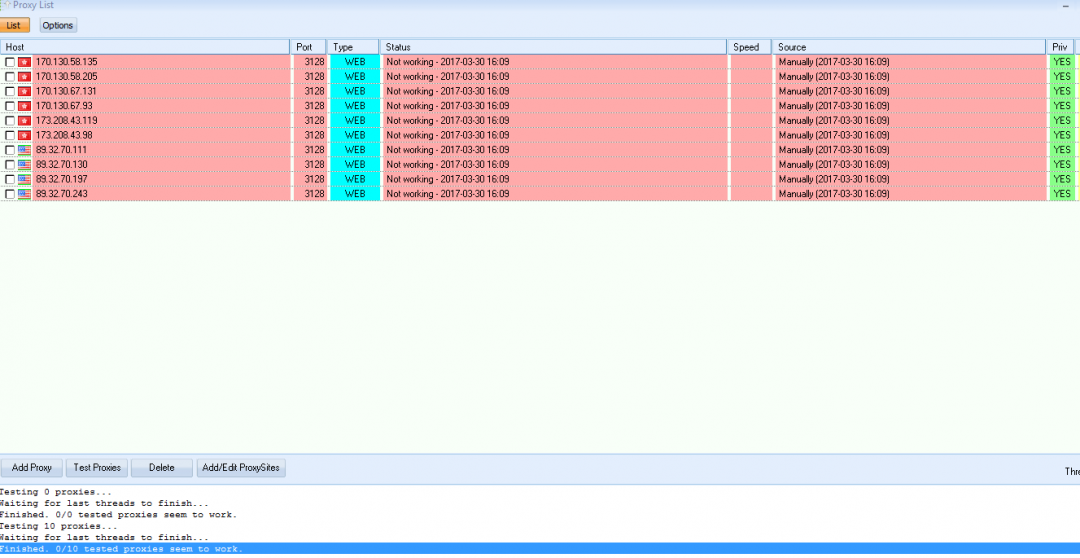Tick the checkbox for 170.130.67.93
1080x558 pixels.
10,106
